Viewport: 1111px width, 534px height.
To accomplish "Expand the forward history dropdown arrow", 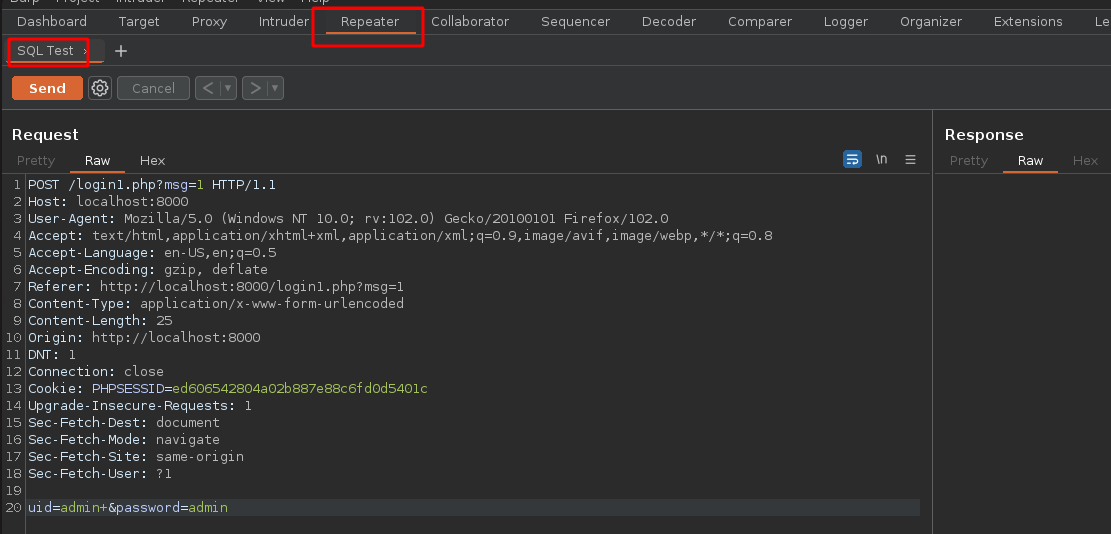I will pyautogui.click(x=276, y=88).
